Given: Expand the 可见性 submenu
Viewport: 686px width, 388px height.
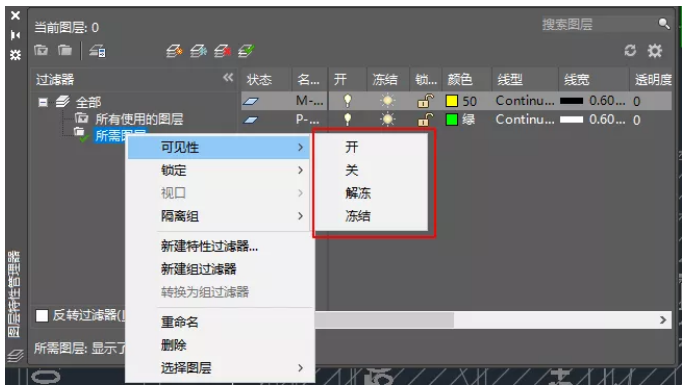Looking at the screenshot, I should click(x=220, y=147).
